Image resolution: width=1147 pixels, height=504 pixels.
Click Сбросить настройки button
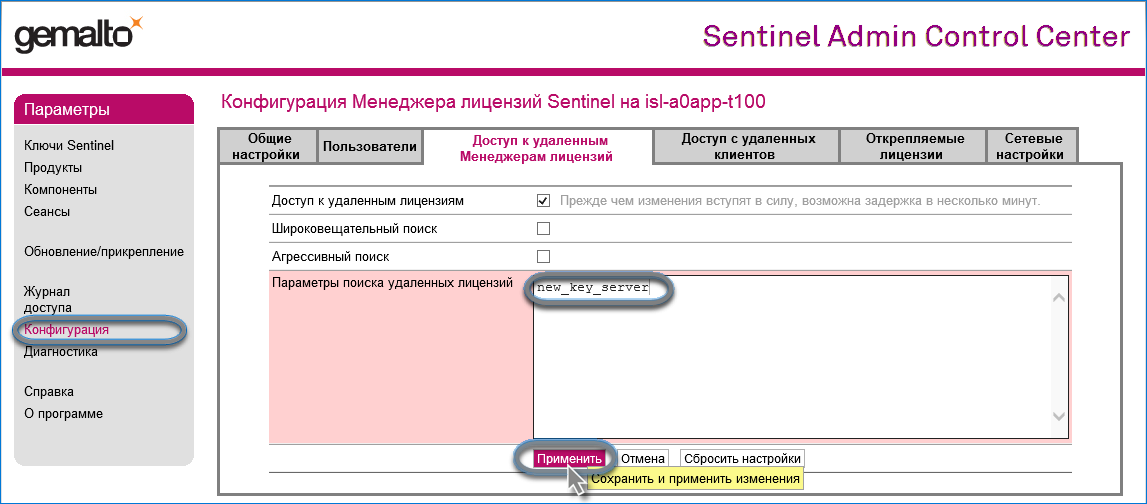[742, 459]
